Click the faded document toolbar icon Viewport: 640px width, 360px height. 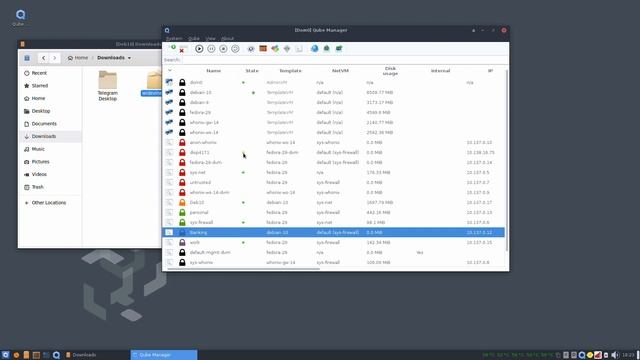coord(299,49)
